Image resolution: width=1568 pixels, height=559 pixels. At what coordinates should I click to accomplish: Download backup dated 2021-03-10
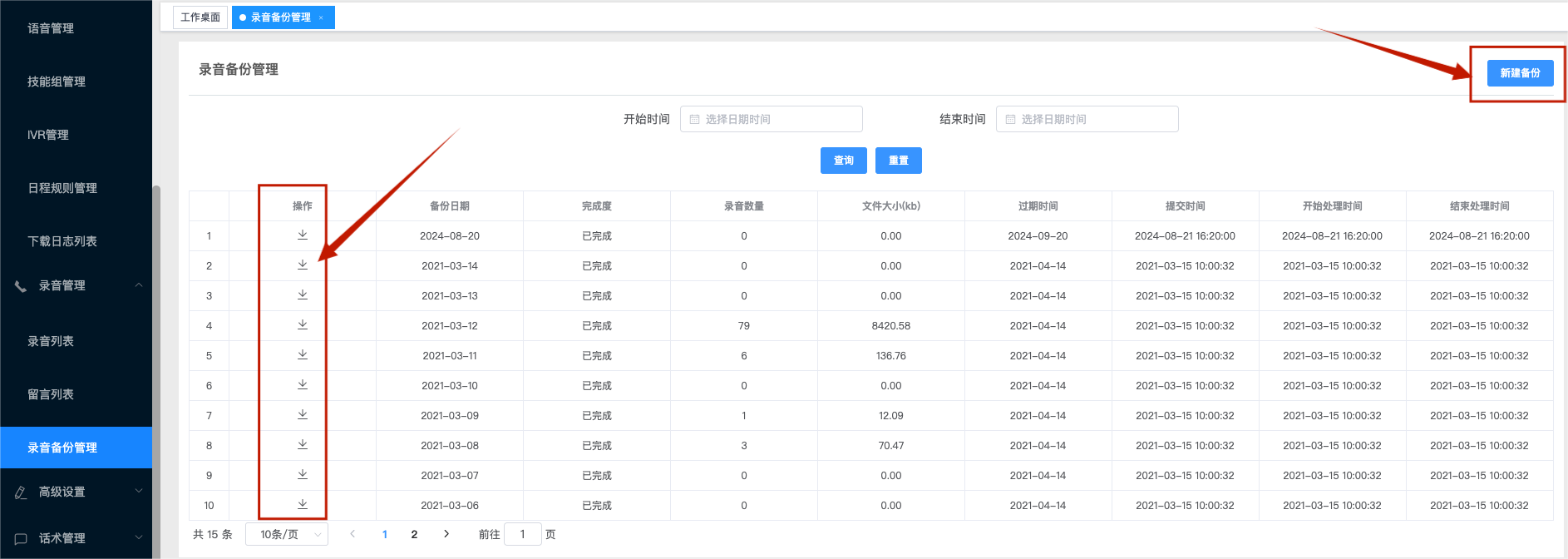pos(303,385)
